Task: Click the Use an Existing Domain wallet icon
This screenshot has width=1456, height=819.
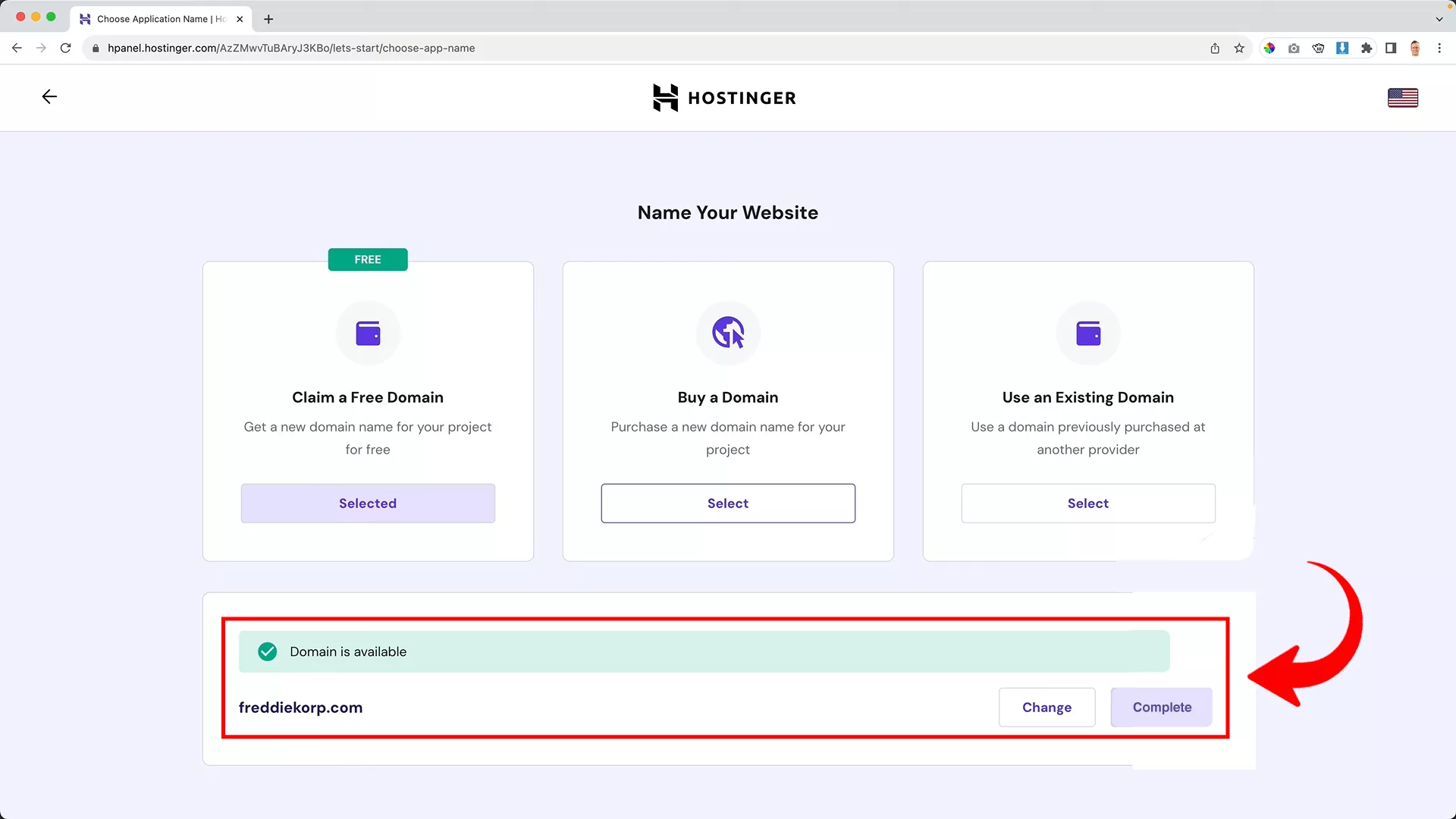Action: (x=1087, y=333)
